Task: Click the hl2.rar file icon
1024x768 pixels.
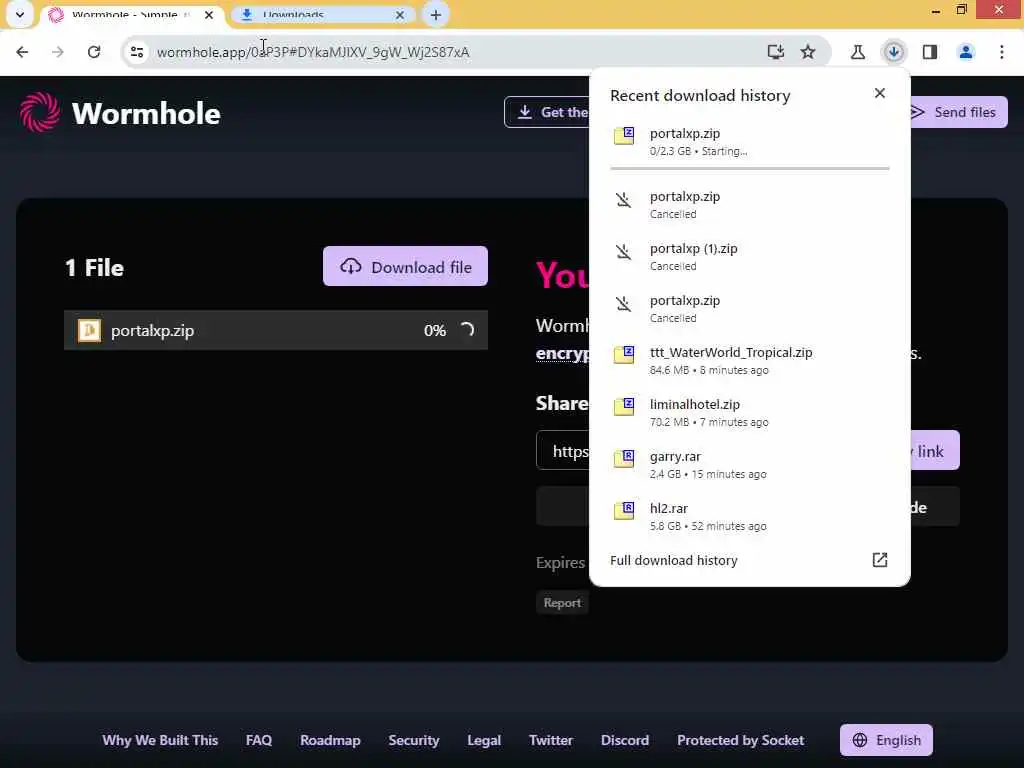Action: [624, 511]
